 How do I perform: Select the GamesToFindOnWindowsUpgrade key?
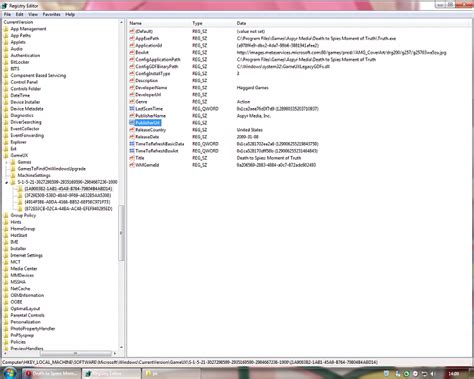tap(52, 169)
